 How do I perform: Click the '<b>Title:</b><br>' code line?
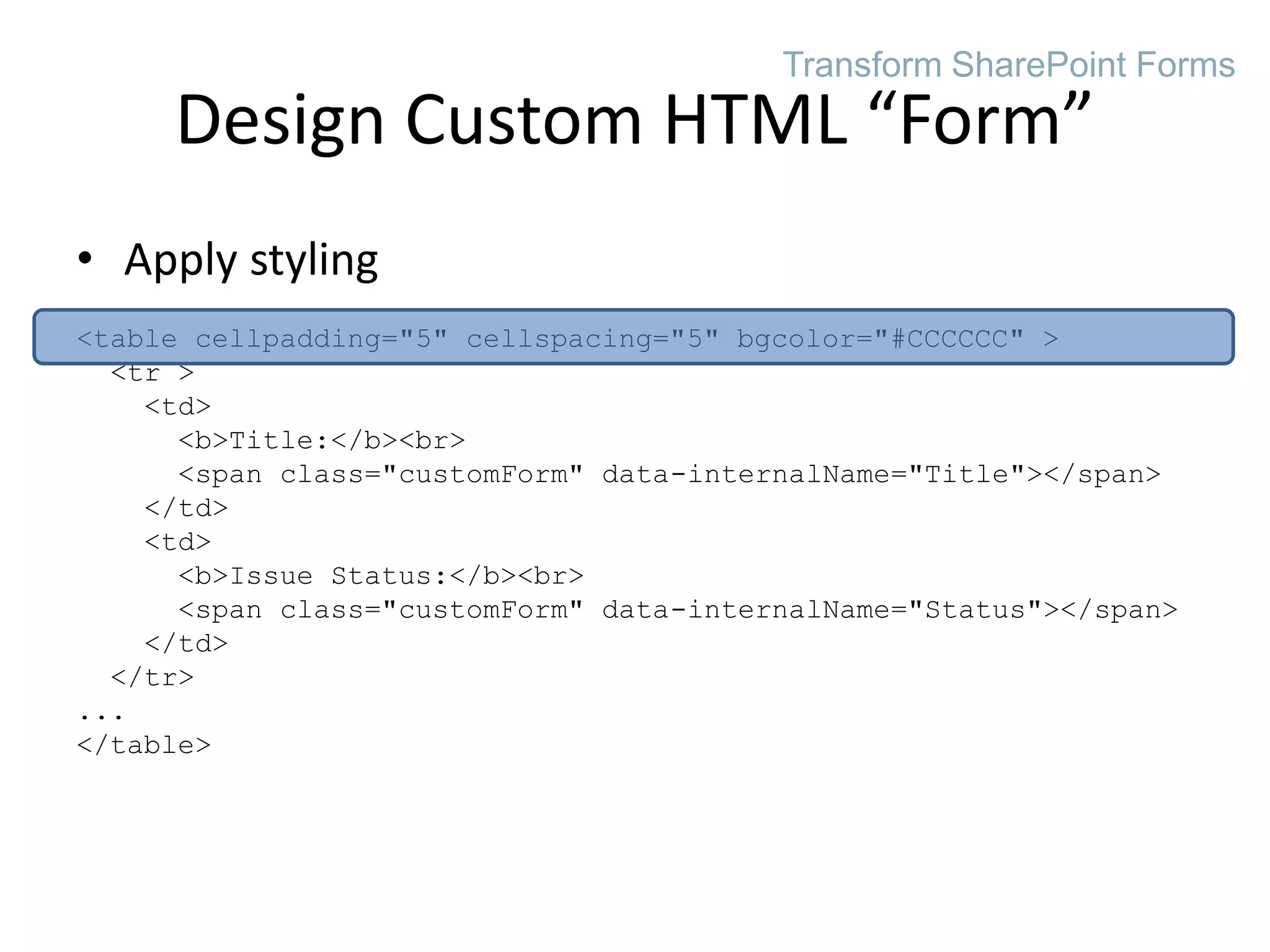(322, 441)
